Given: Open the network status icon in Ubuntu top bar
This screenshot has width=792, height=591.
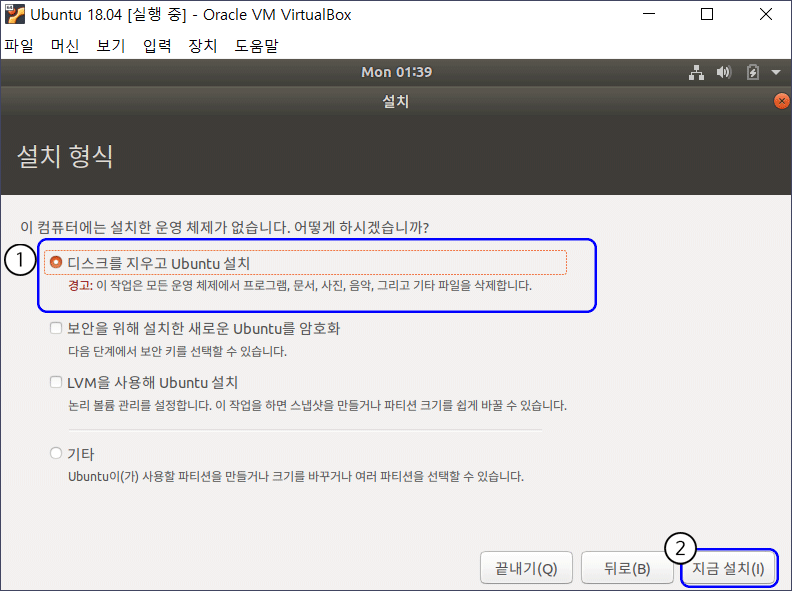Looking at the screenshot, I should pos(697,72).
